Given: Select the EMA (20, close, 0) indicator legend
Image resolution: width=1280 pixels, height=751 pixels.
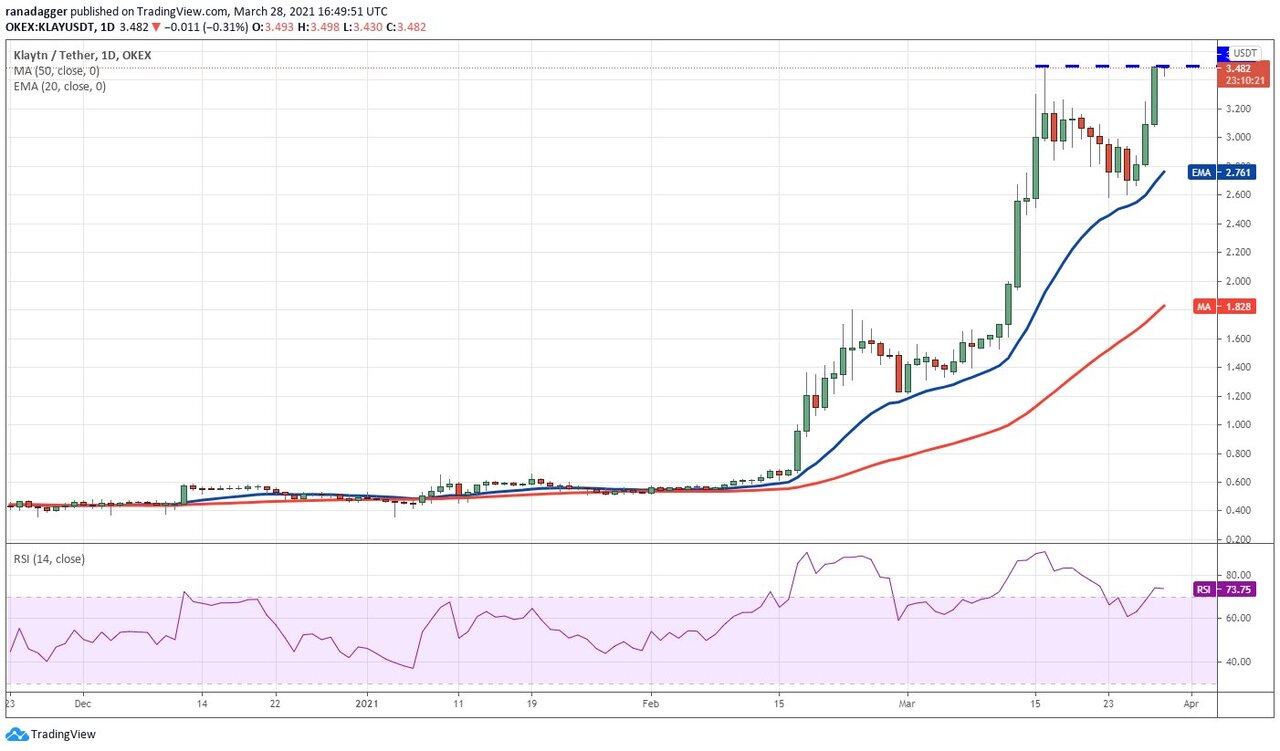Looking at the screenshot, I should 60,86.
